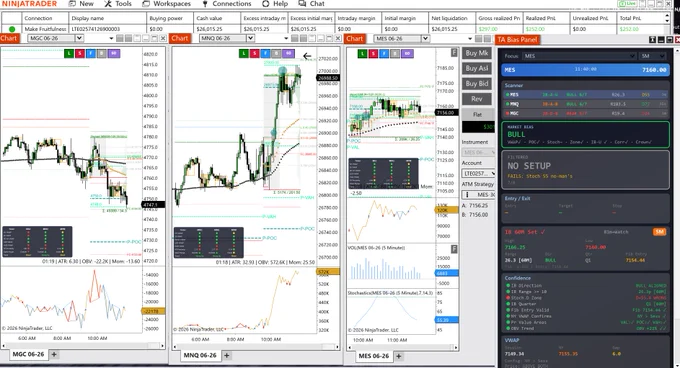Select the MNQ 06-26 bottom tab
Viewport: 680px width, 368px height.
coord(200,355)
